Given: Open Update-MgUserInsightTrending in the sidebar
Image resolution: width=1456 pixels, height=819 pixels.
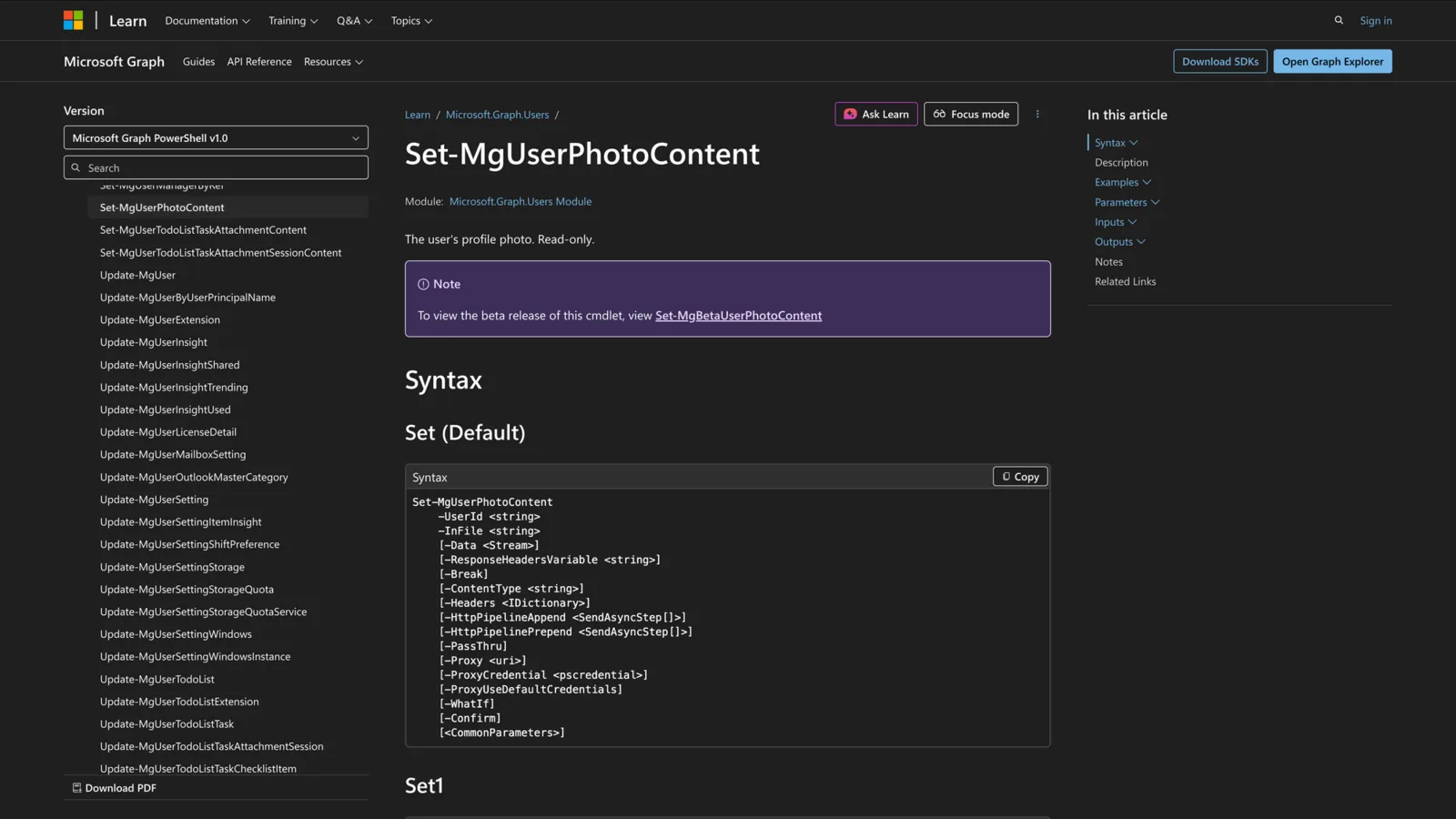Looking at the screenshot, I should pos(174,388).
